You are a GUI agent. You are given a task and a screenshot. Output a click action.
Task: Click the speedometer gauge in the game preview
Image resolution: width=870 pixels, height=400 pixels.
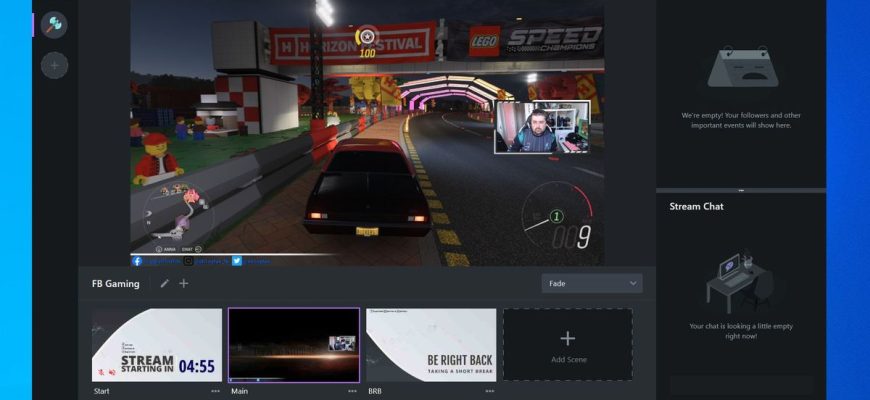point(557,217)
